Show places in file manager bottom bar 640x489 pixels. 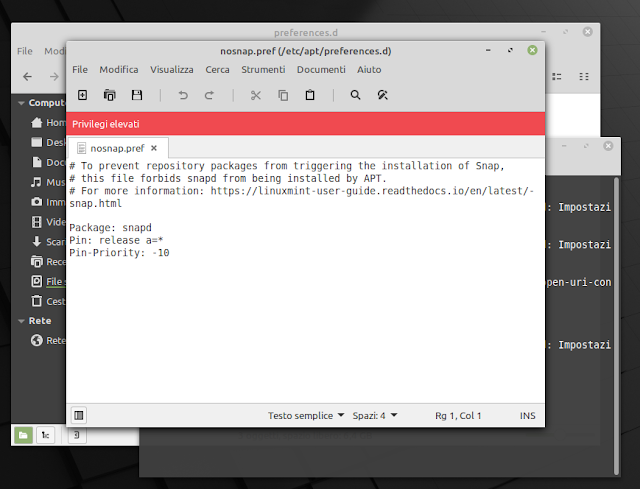[x=23, y=435]
